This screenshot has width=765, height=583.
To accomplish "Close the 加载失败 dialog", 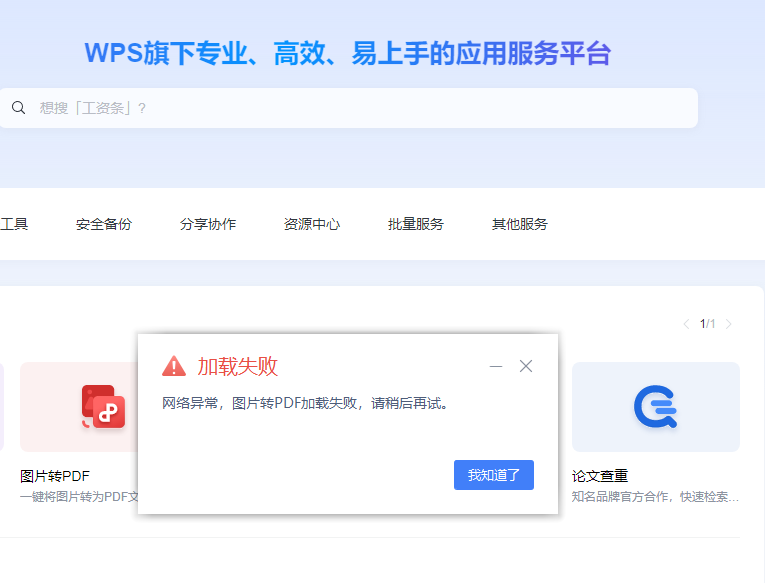I will click(525, 366).
